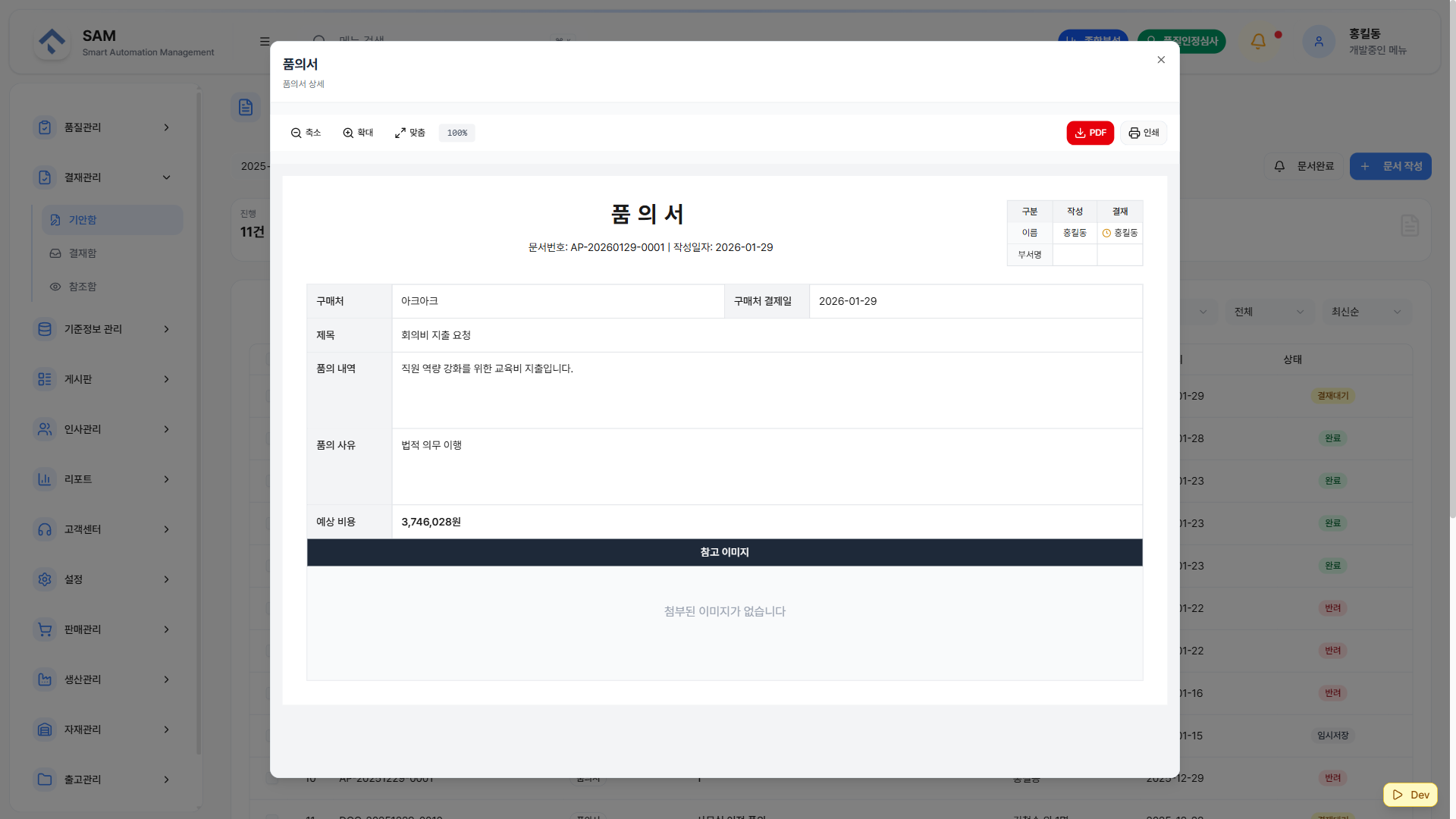
Task: Open the 최신순 sort dropdown
Action: coord(1366,312)
